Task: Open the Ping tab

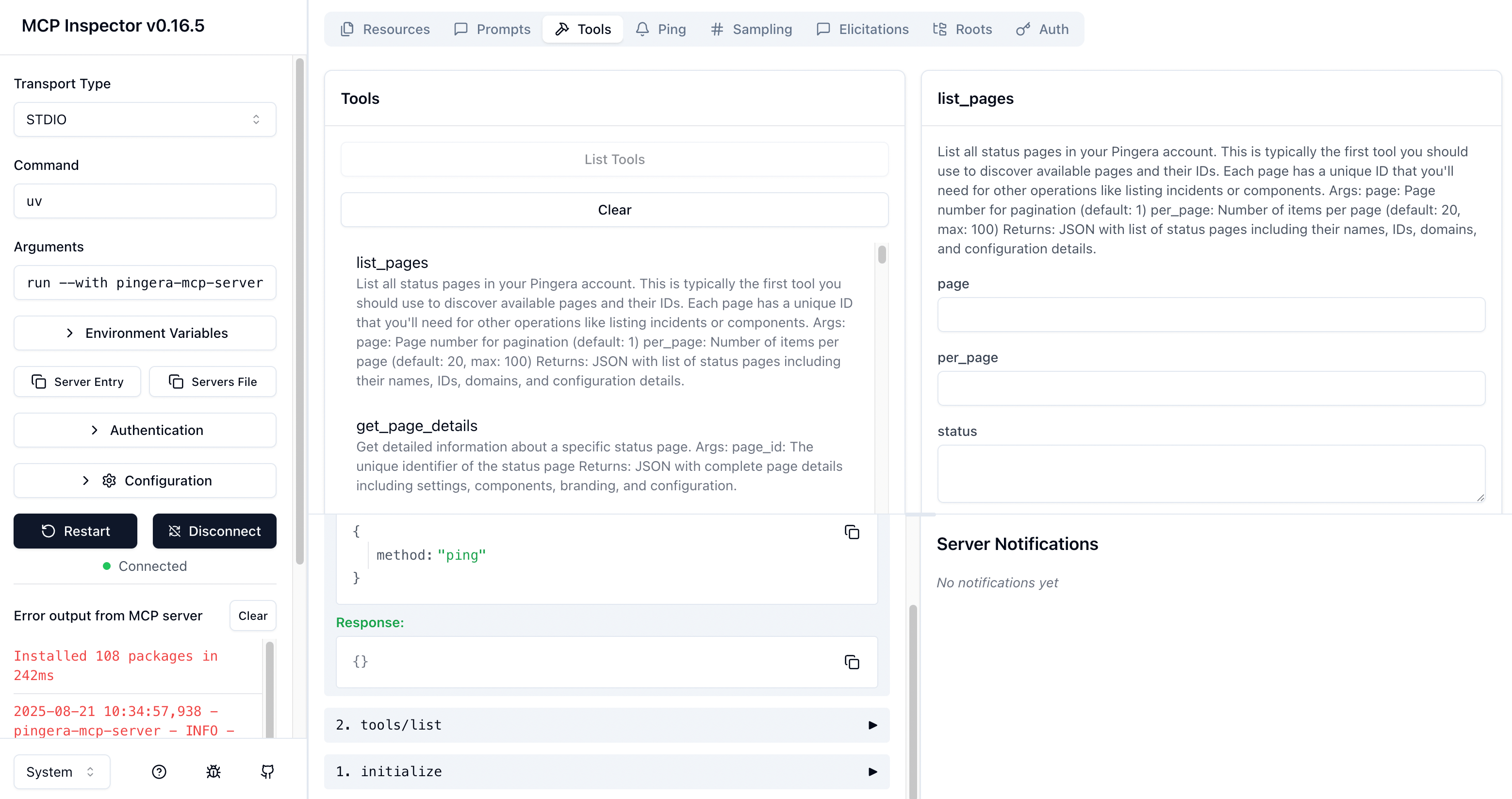Action: (x=661, y=29)
